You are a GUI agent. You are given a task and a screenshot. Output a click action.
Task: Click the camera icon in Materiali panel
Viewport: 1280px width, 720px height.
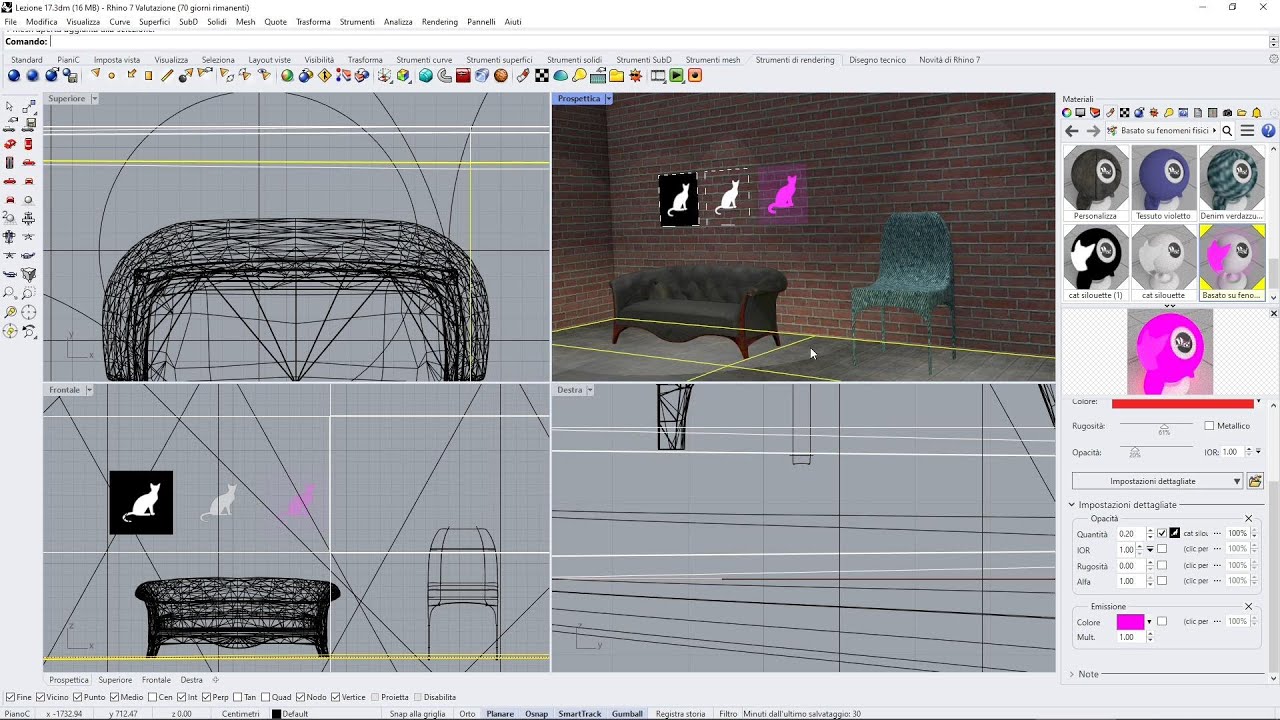pos(1228,113)
